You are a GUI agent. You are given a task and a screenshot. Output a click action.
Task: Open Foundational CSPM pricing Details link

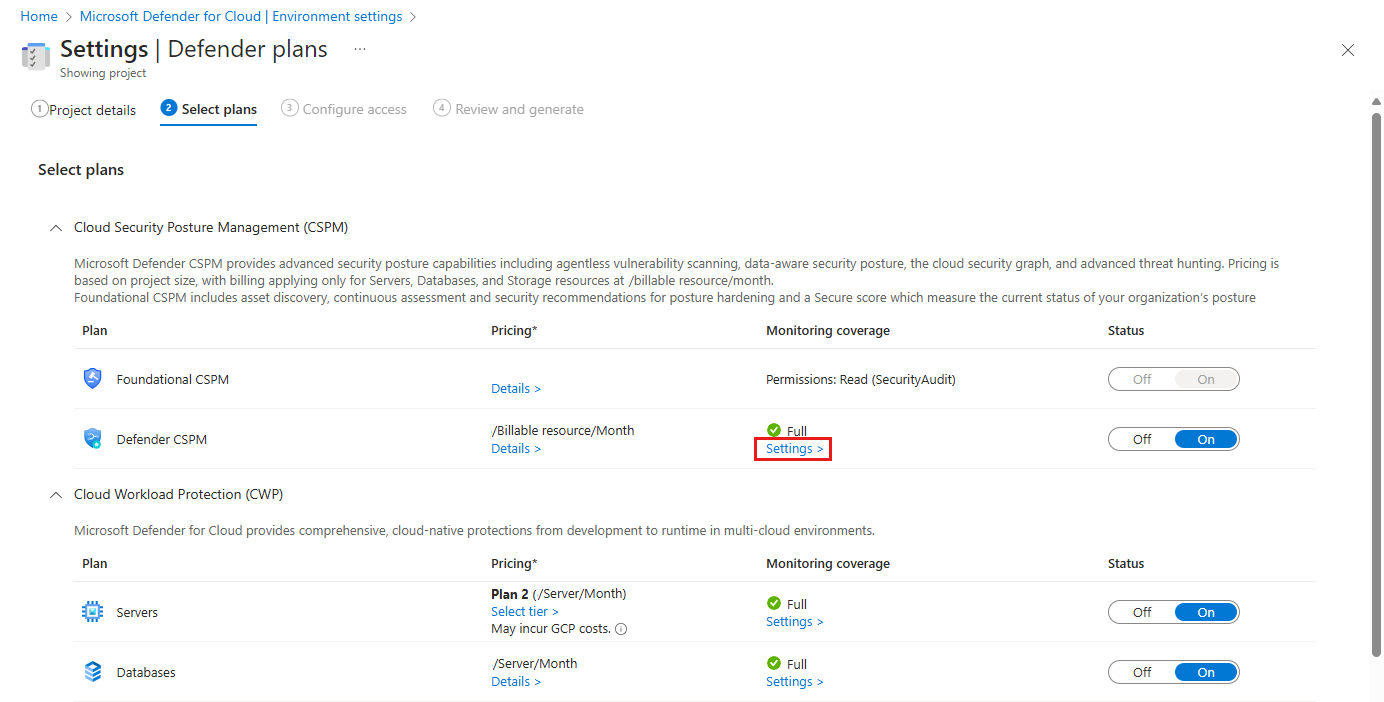pyautogui.click(x=516, y=388)
